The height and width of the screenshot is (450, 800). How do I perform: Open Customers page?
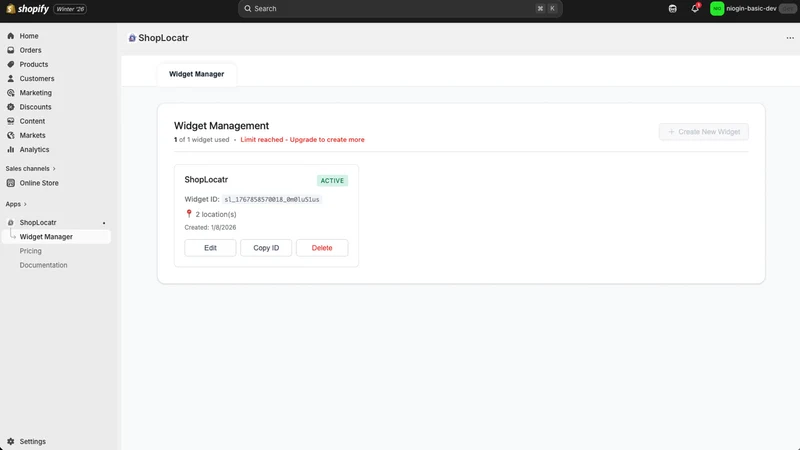coord(37,79)
